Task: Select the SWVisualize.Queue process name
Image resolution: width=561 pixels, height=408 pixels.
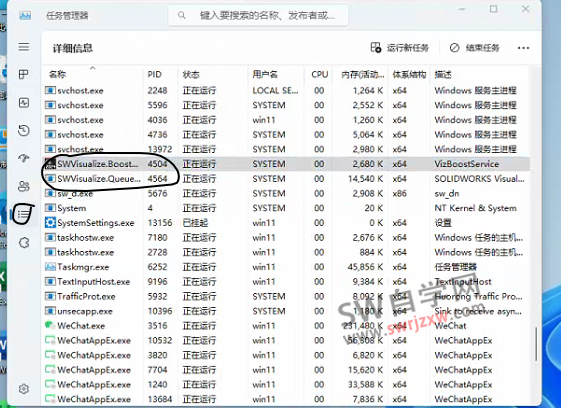Action: click(99, 179)
